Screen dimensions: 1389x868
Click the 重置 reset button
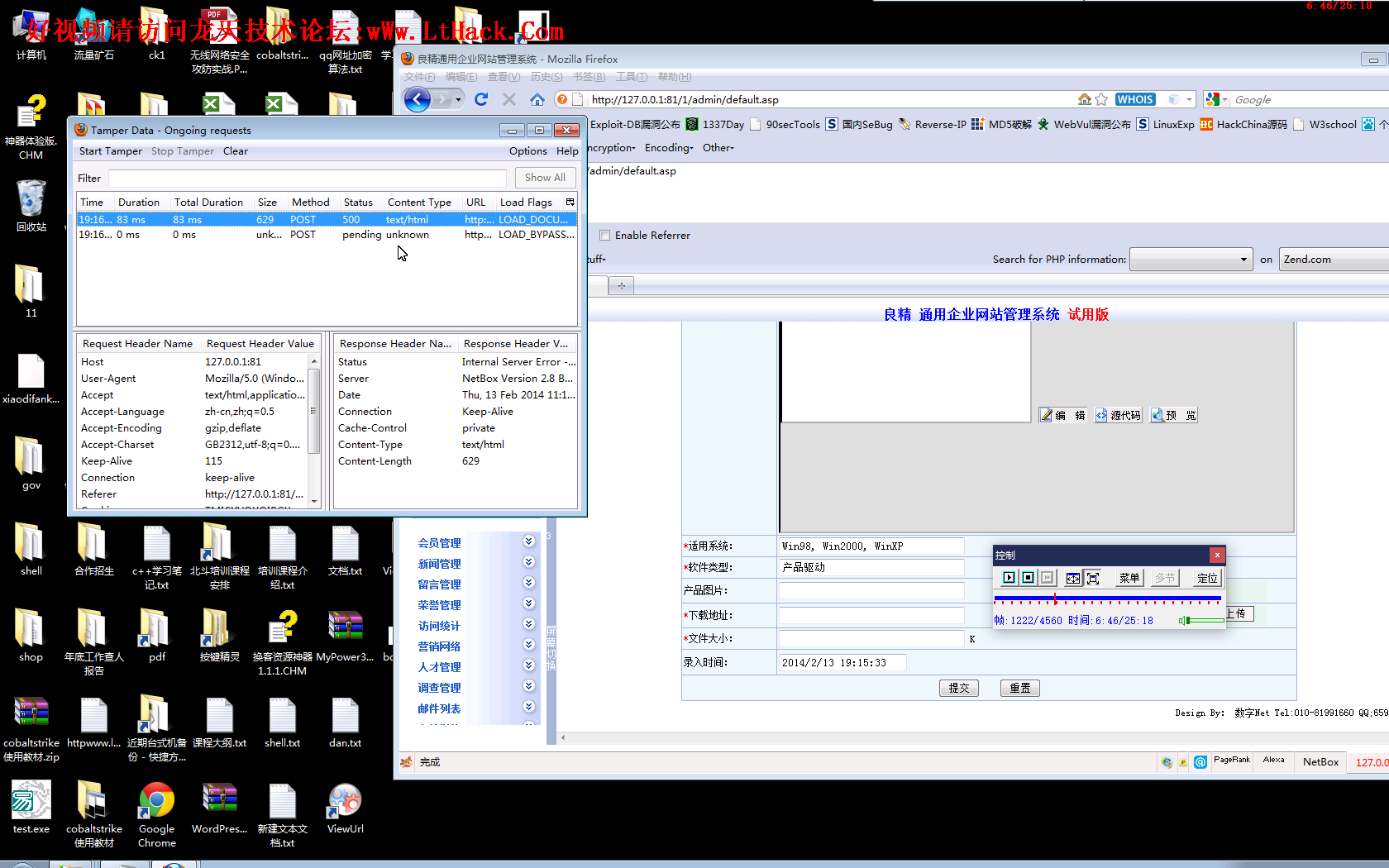point(1020,688)
